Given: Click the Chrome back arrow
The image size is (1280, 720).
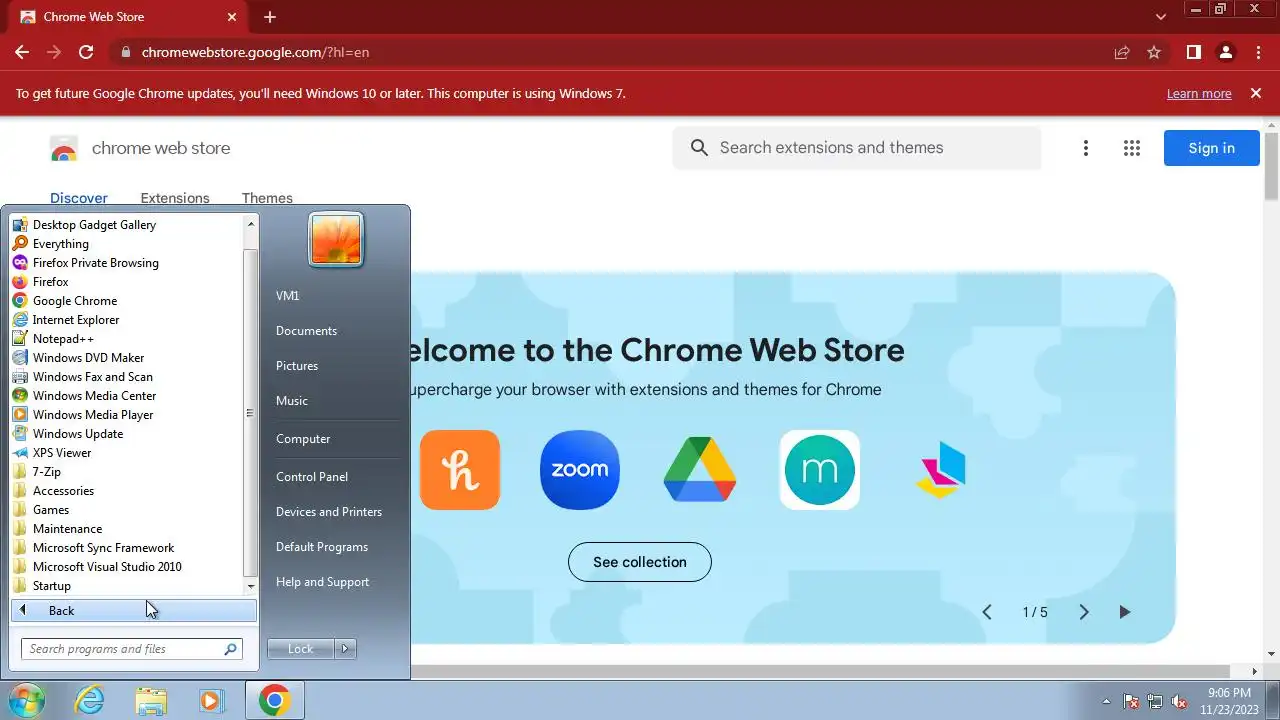Looking at the screenshot, I should (22, 52).
